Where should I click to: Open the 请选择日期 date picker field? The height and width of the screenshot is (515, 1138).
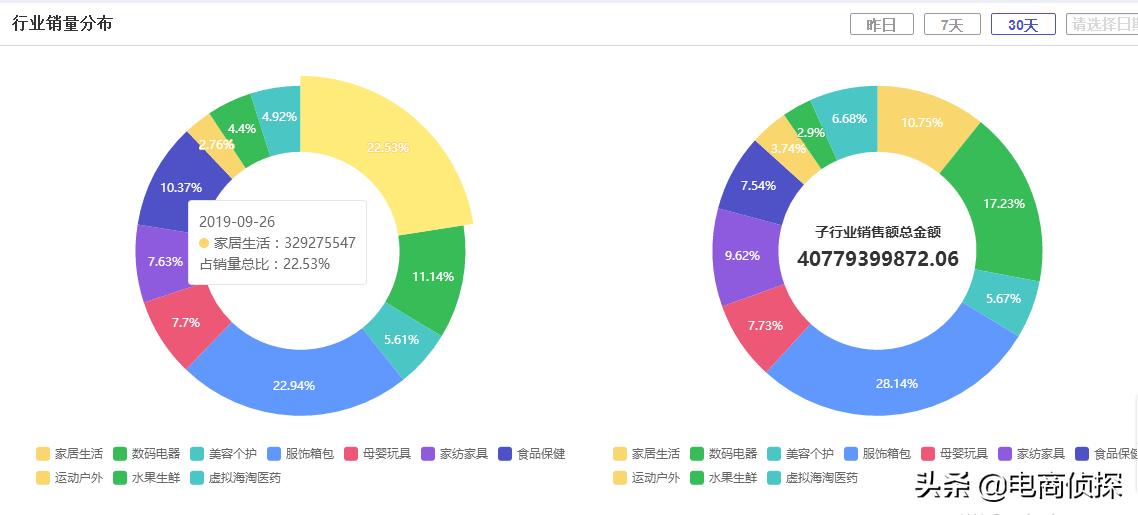(1100, 25)
